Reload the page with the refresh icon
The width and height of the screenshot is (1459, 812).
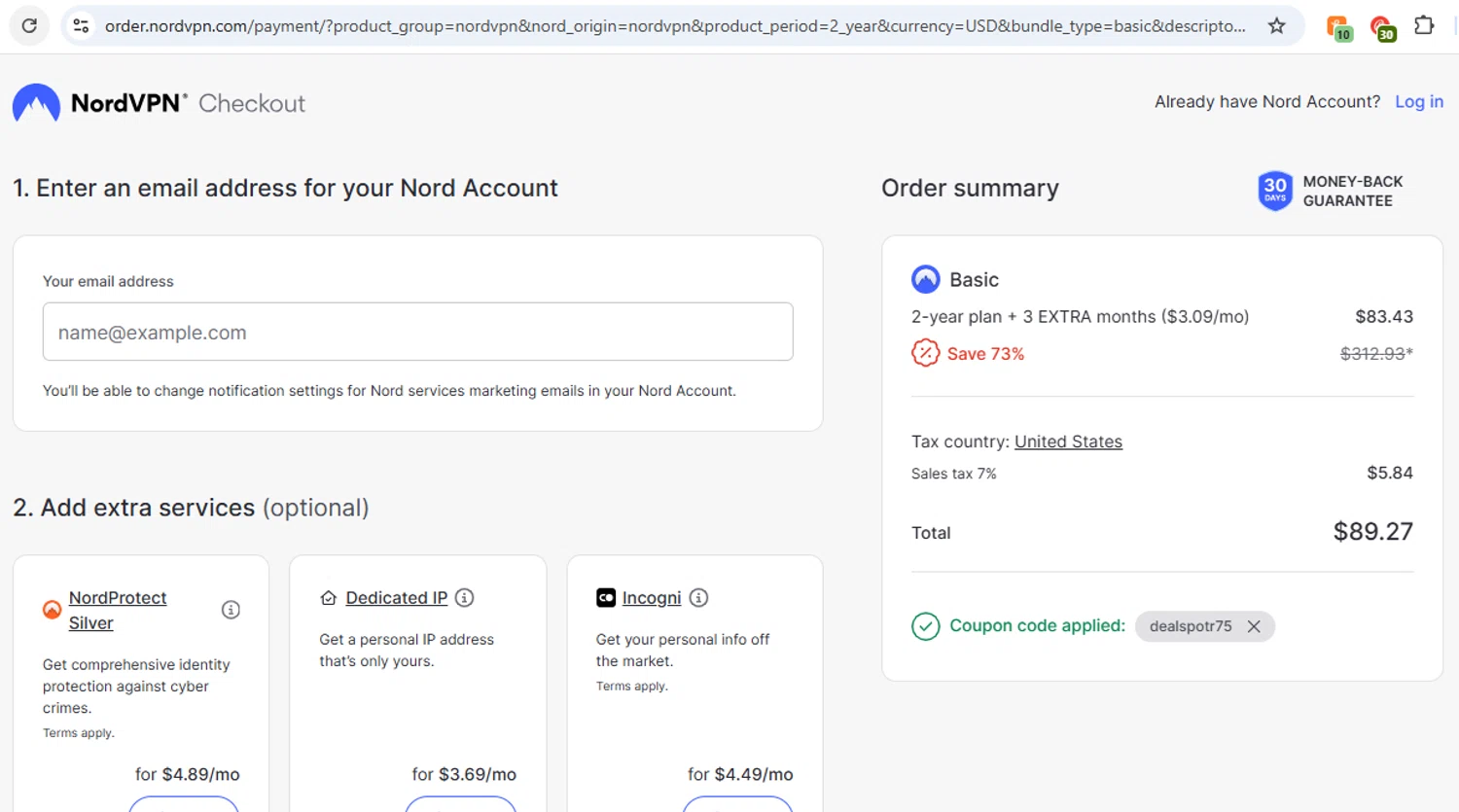tap(29, 26)
